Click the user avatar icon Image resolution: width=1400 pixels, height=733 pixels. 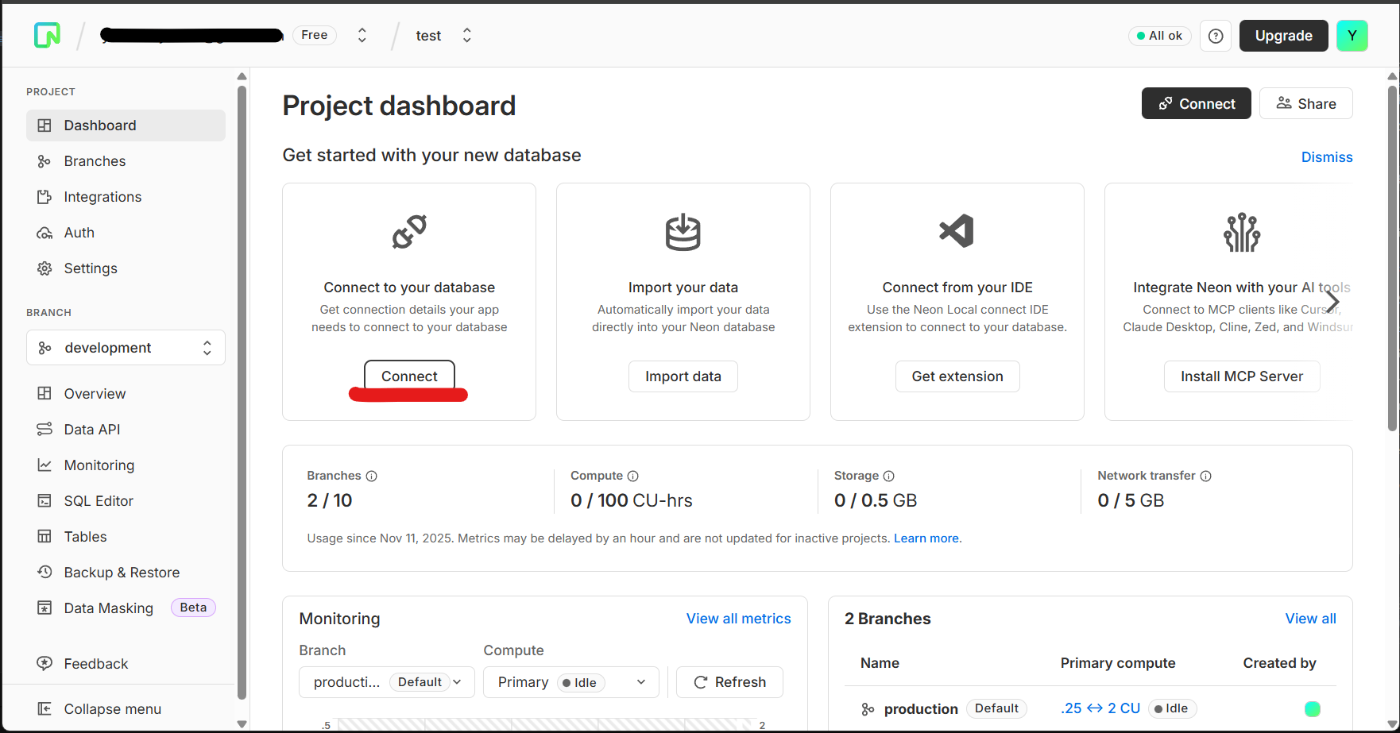[x=1352, y=36]
